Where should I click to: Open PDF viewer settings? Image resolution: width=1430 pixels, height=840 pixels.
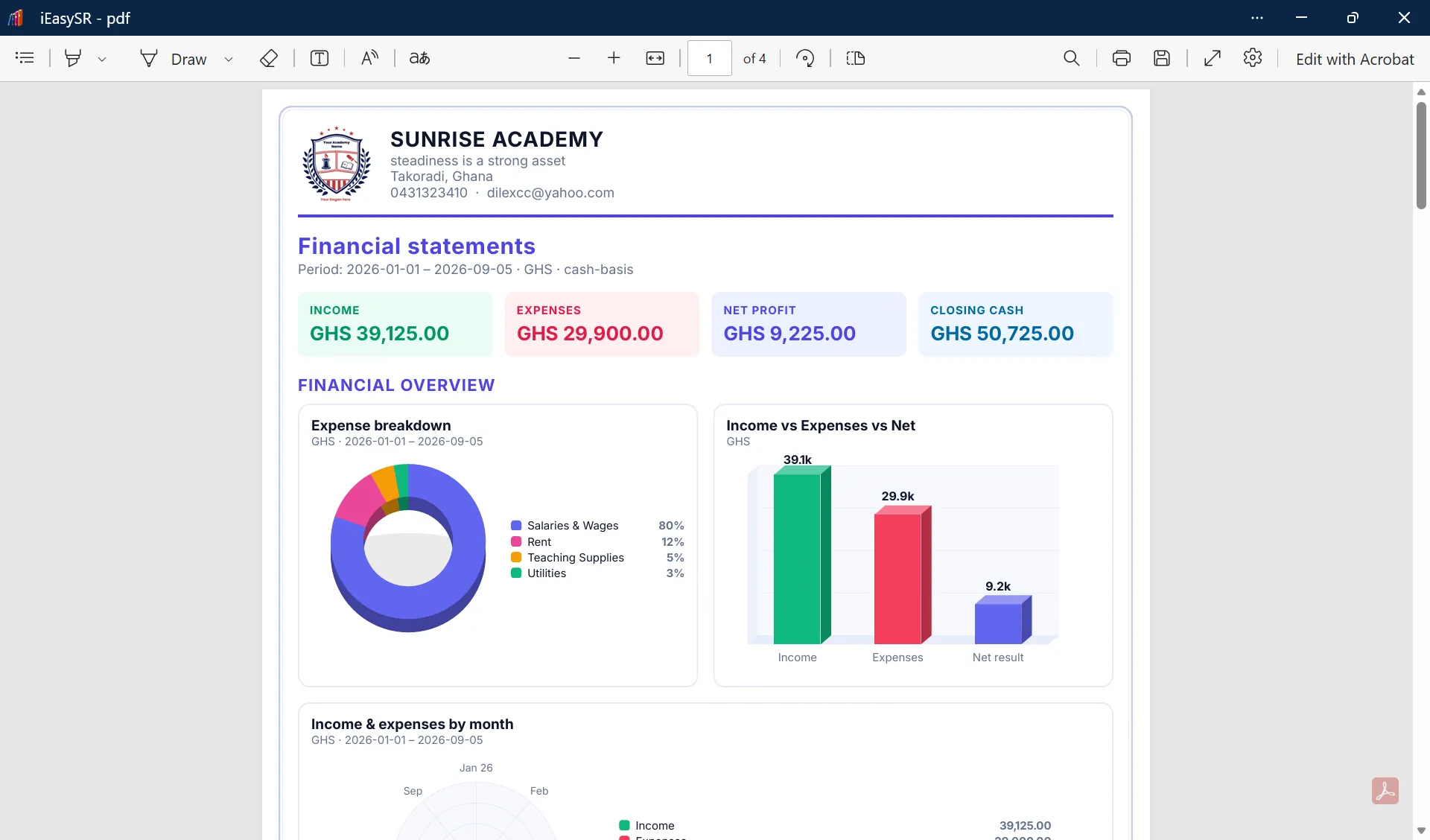1253,58
